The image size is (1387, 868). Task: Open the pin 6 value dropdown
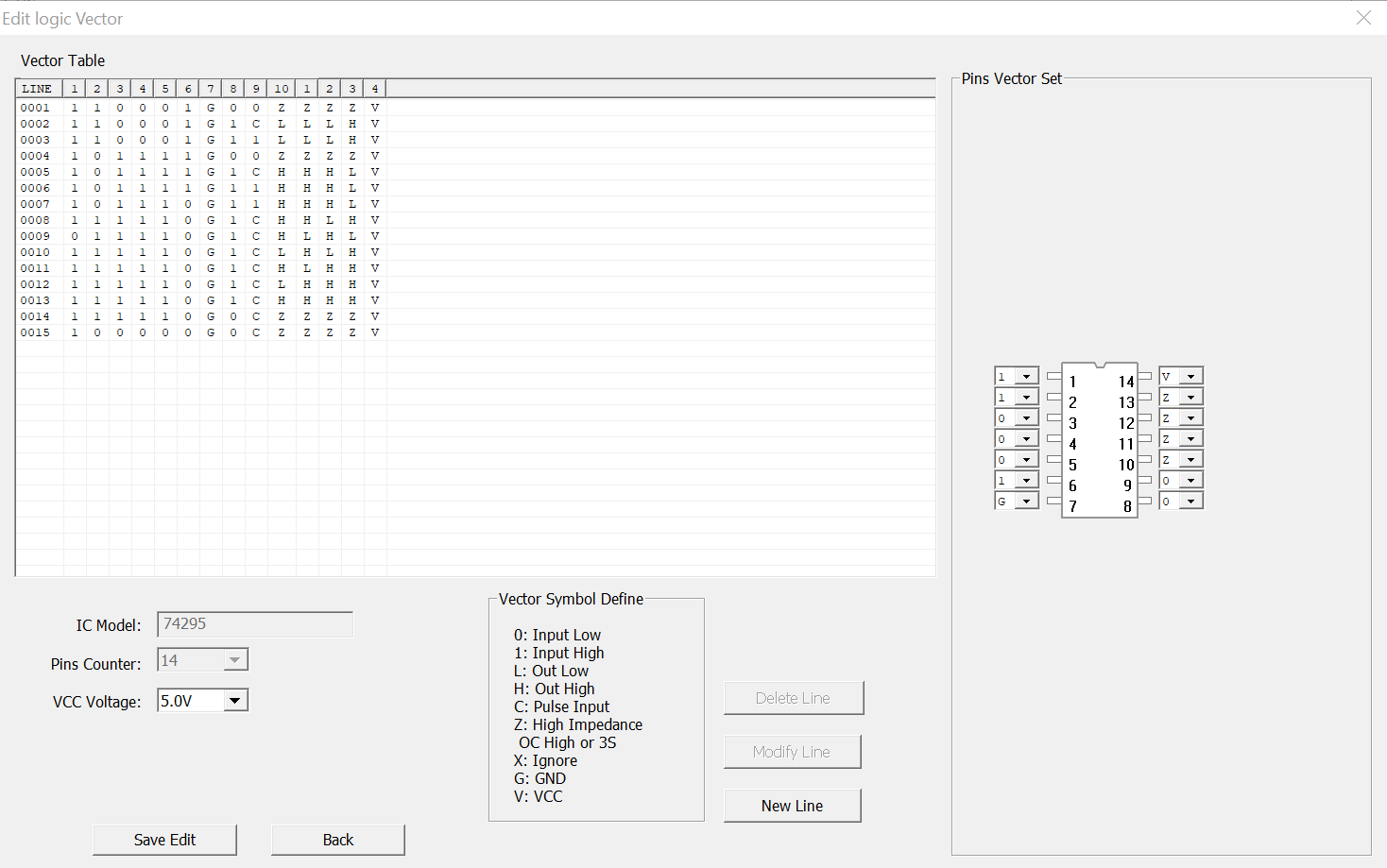[1026, 481]
